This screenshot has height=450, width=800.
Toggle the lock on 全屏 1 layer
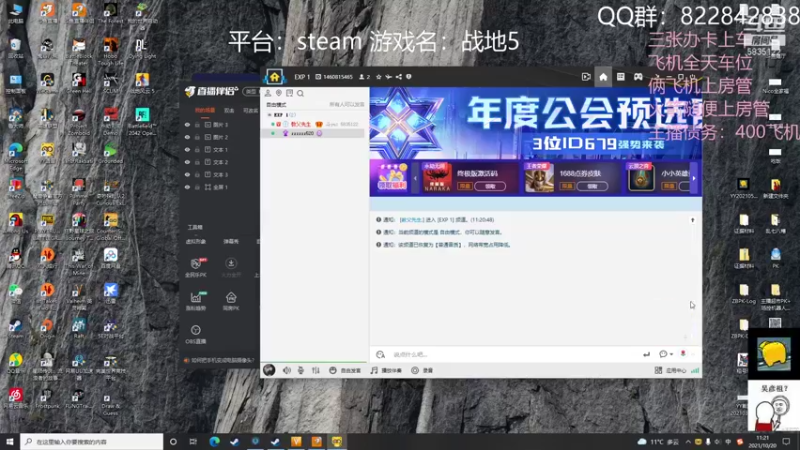(x=197, y=187)
